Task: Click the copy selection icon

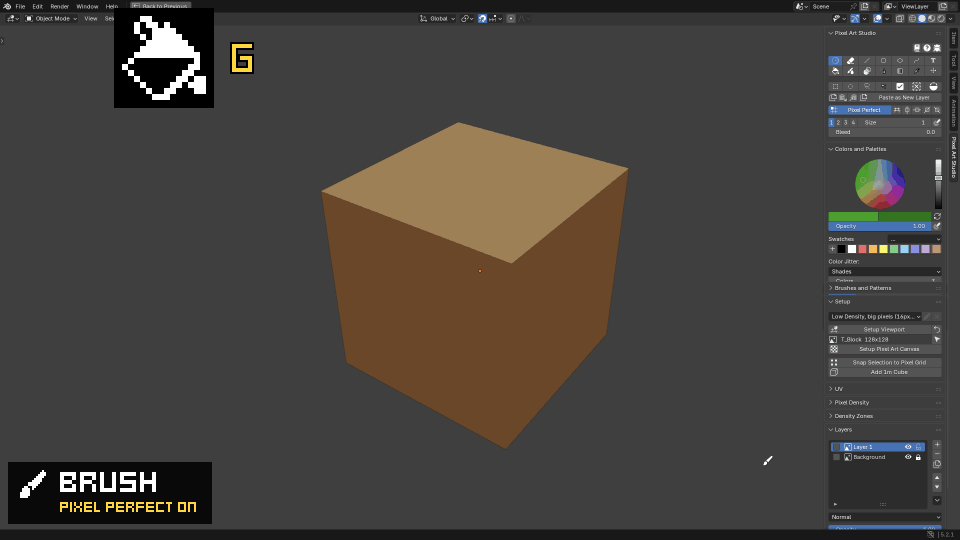Action: point(833,97)
